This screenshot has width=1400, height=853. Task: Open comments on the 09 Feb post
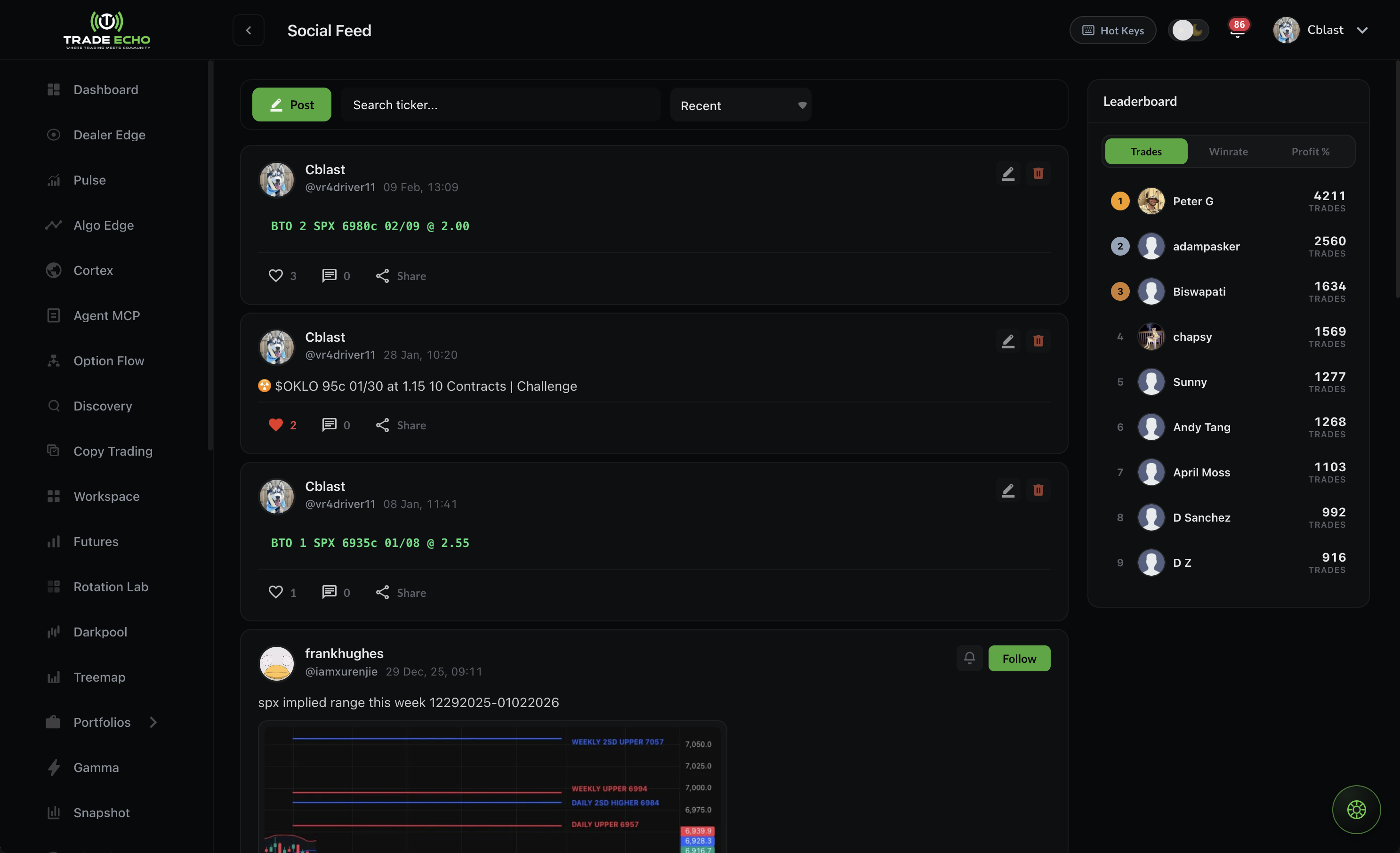336,275
